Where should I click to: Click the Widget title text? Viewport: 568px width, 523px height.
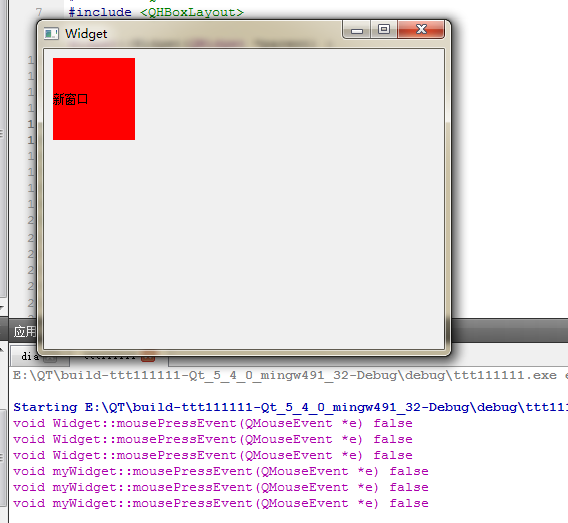coord(86,34)
